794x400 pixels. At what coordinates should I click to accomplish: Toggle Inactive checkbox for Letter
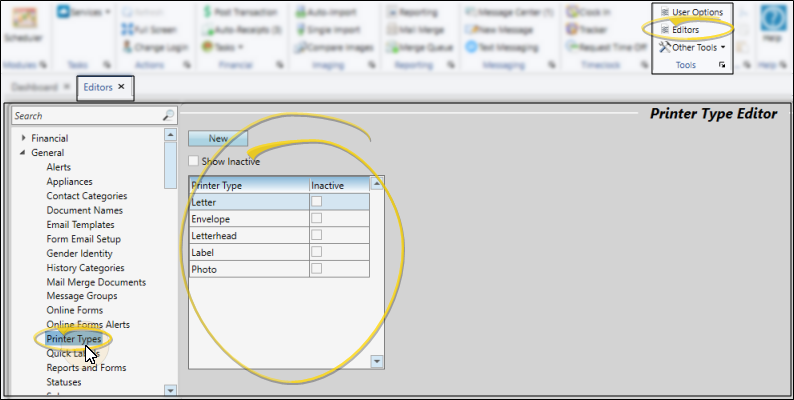click(317, 202)
